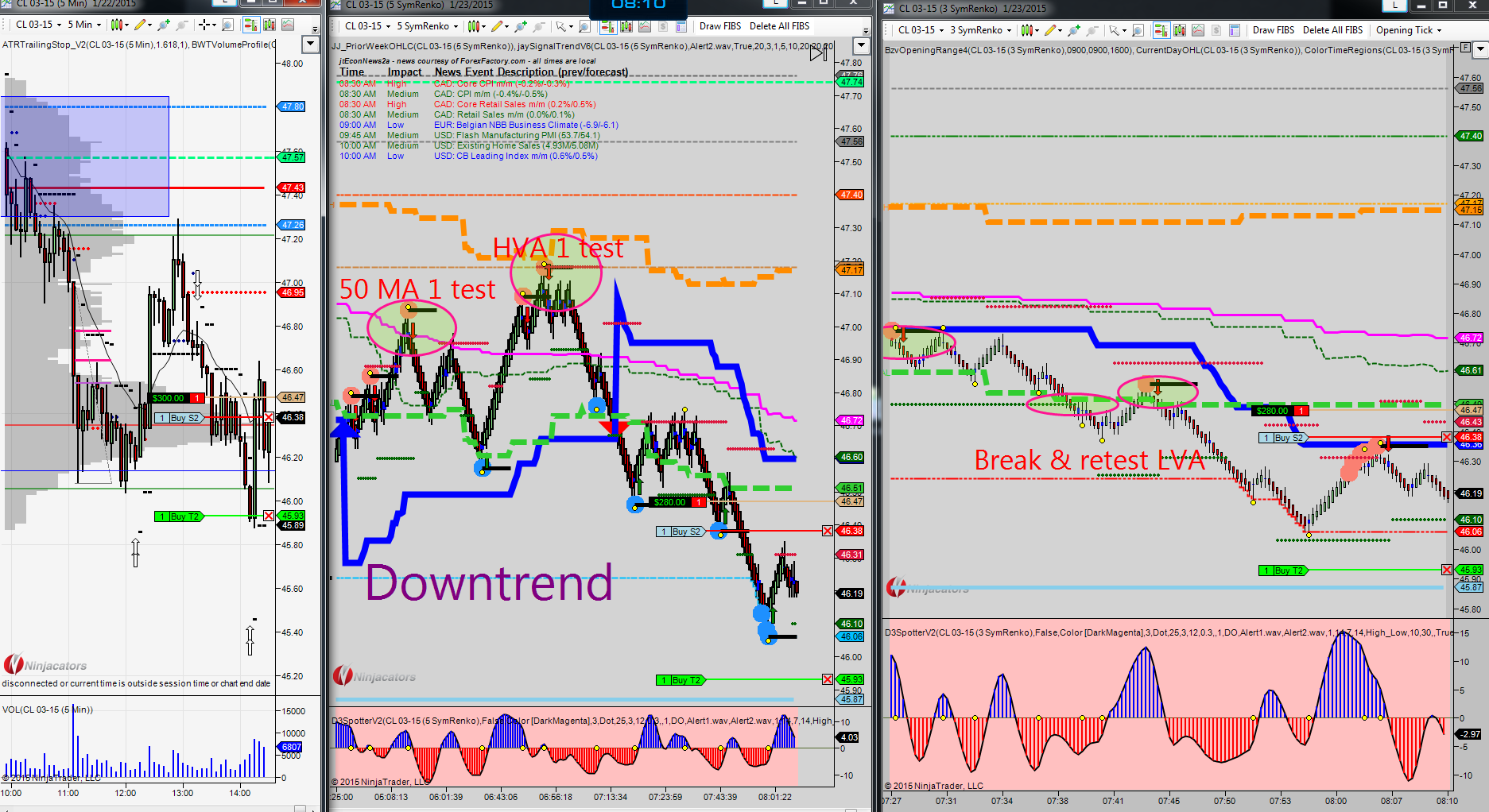Click Draw FIBS in 5 SymRenko chart
Image resolution: width=1489 pixels, height=812 pixels.
pos(720,26)
